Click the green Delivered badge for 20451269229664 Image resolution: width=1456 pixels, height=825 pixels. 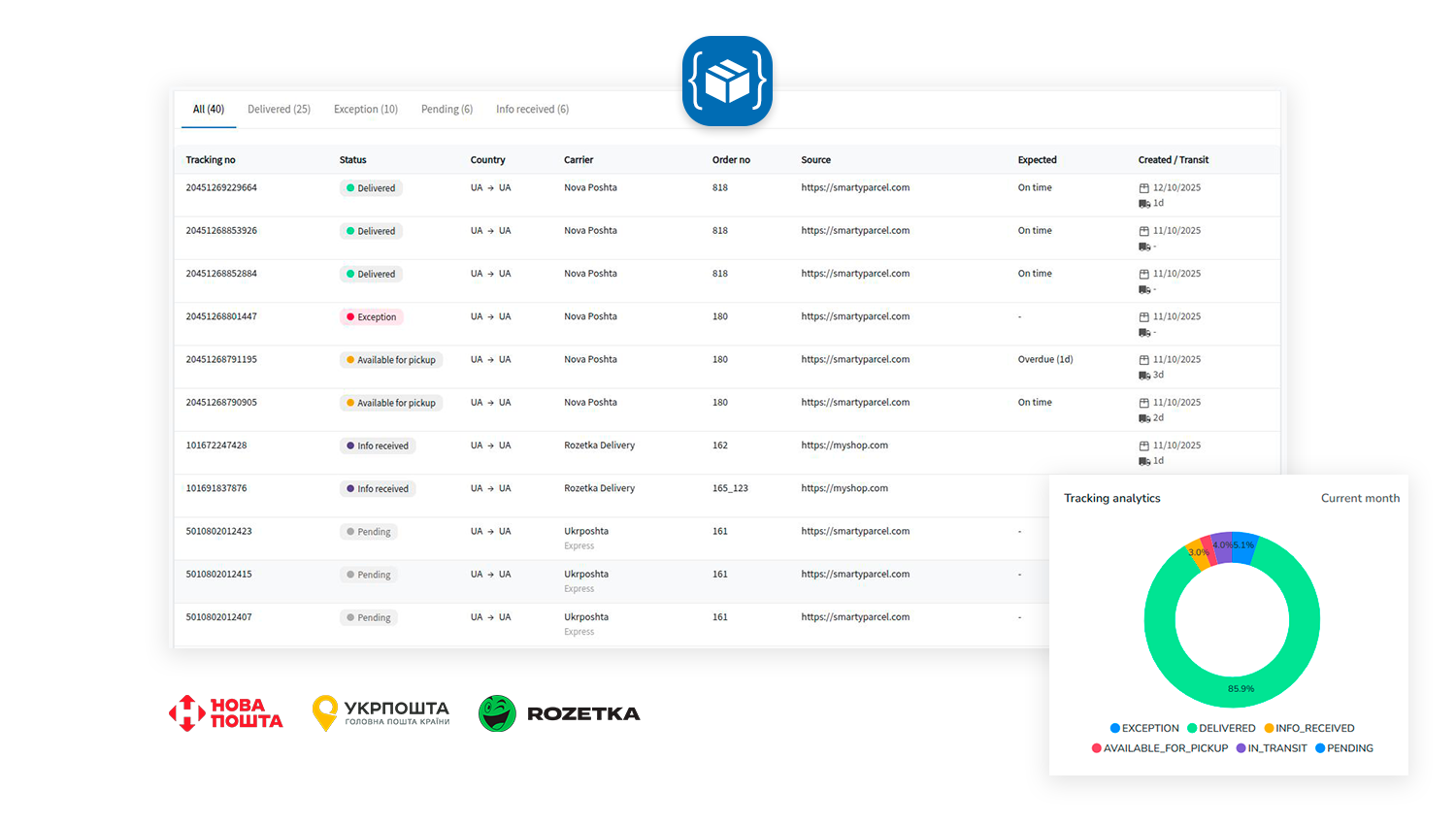[x=371, y=188]
